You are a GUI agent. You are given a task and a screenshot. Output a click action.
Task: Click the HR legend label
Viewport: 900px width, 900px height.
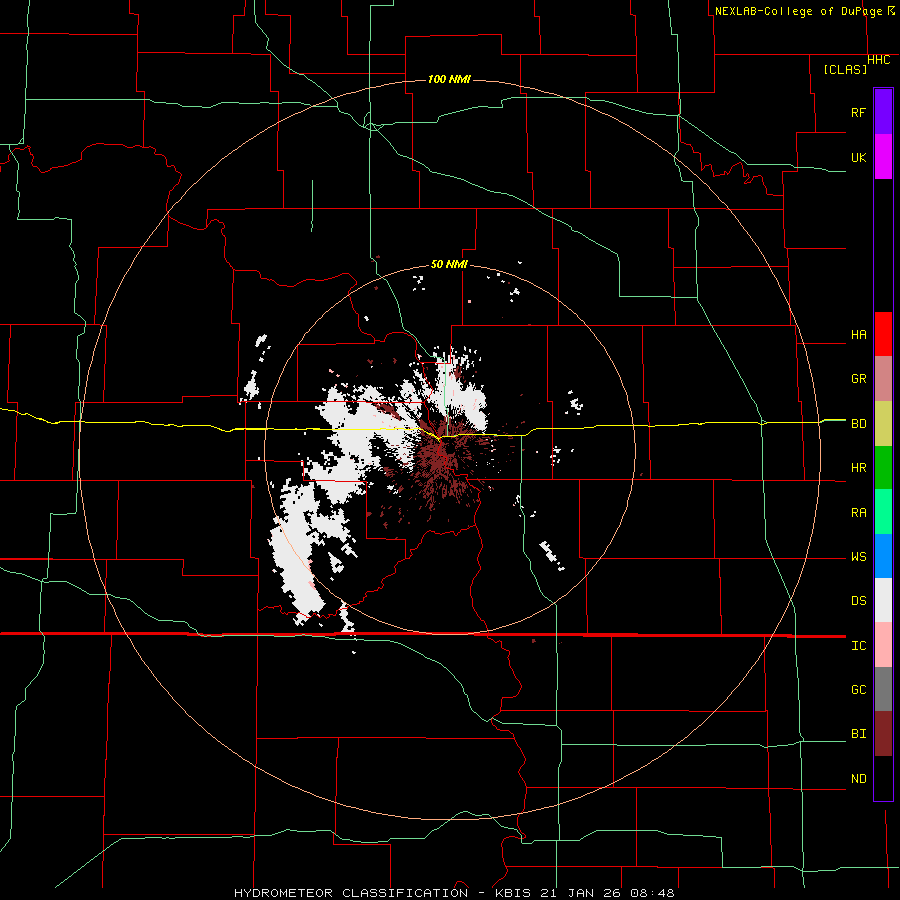859,468
